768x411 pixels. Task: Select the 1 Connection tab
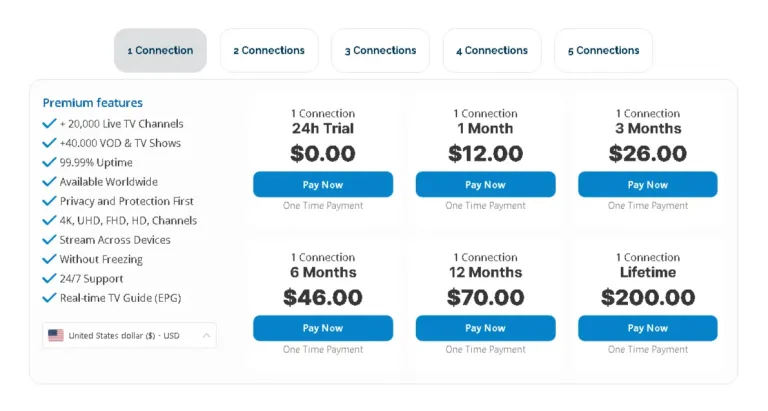coord(160,50)
